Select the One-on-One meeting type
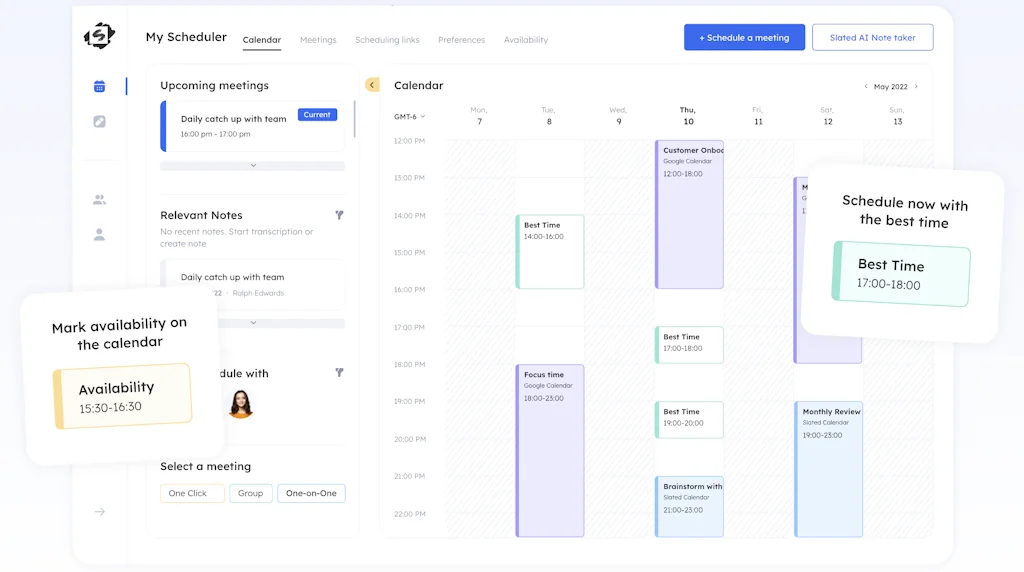Screen dimensions: 1024x572 311,493
